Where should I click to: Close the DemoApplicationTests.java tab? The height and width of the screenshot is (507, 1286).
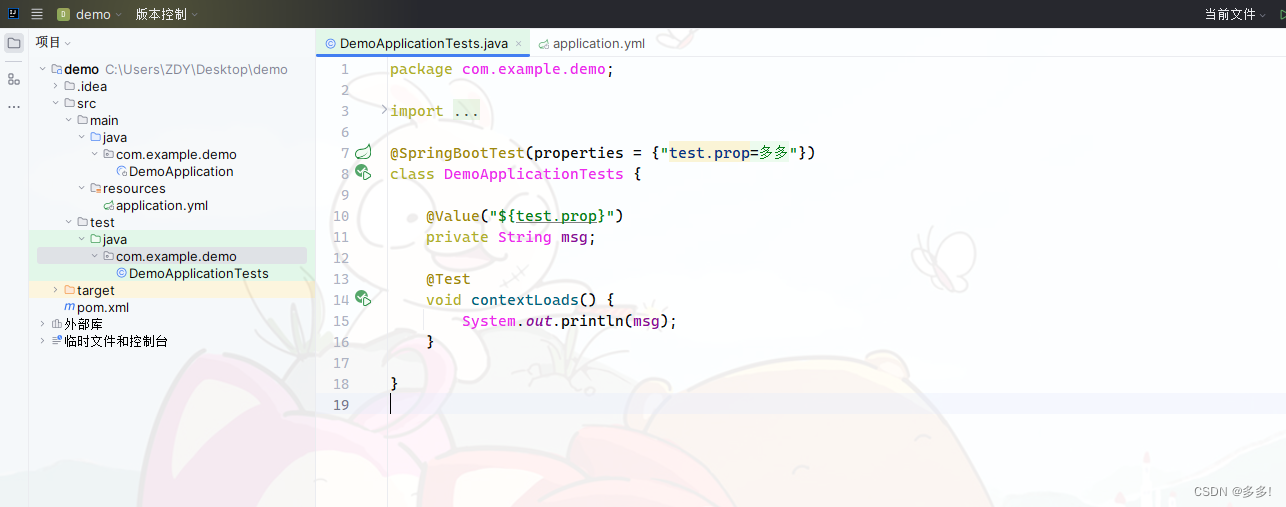click(x=518, y=44)
